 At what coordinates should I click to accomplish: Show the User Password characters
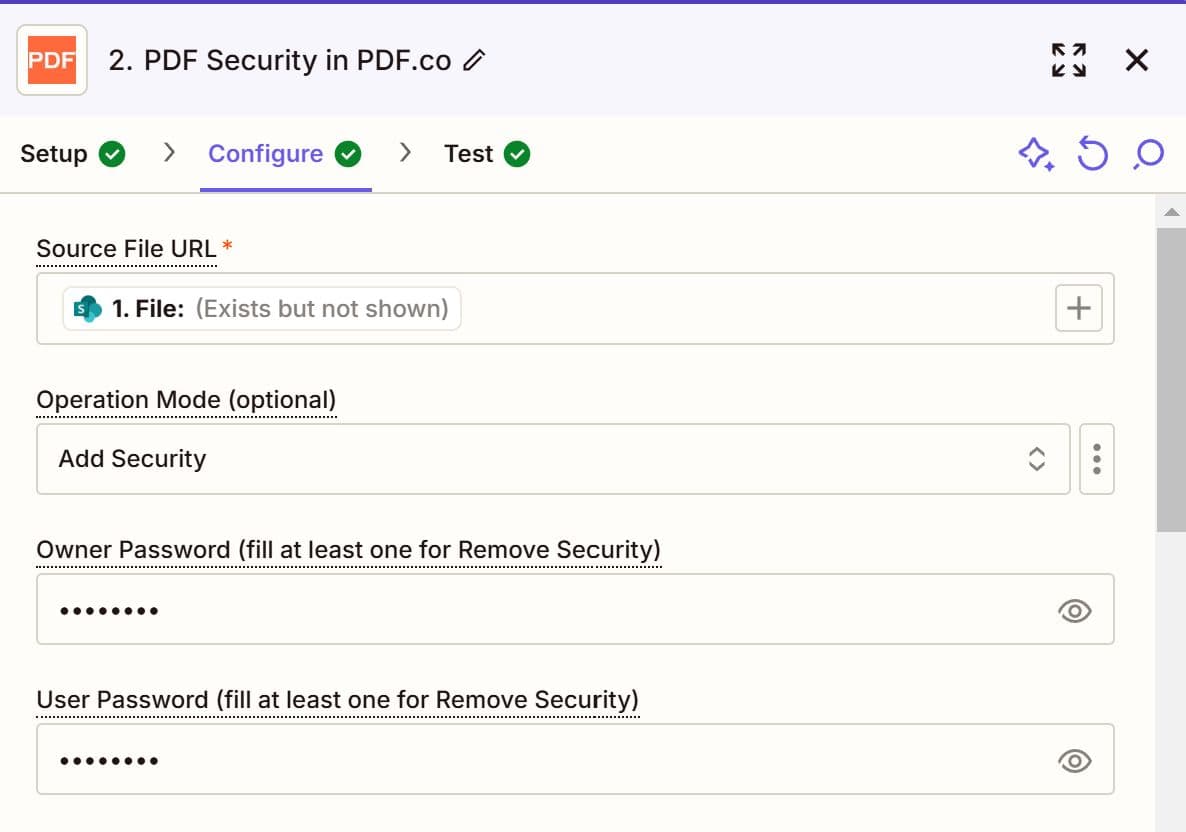click(1074, 761)
